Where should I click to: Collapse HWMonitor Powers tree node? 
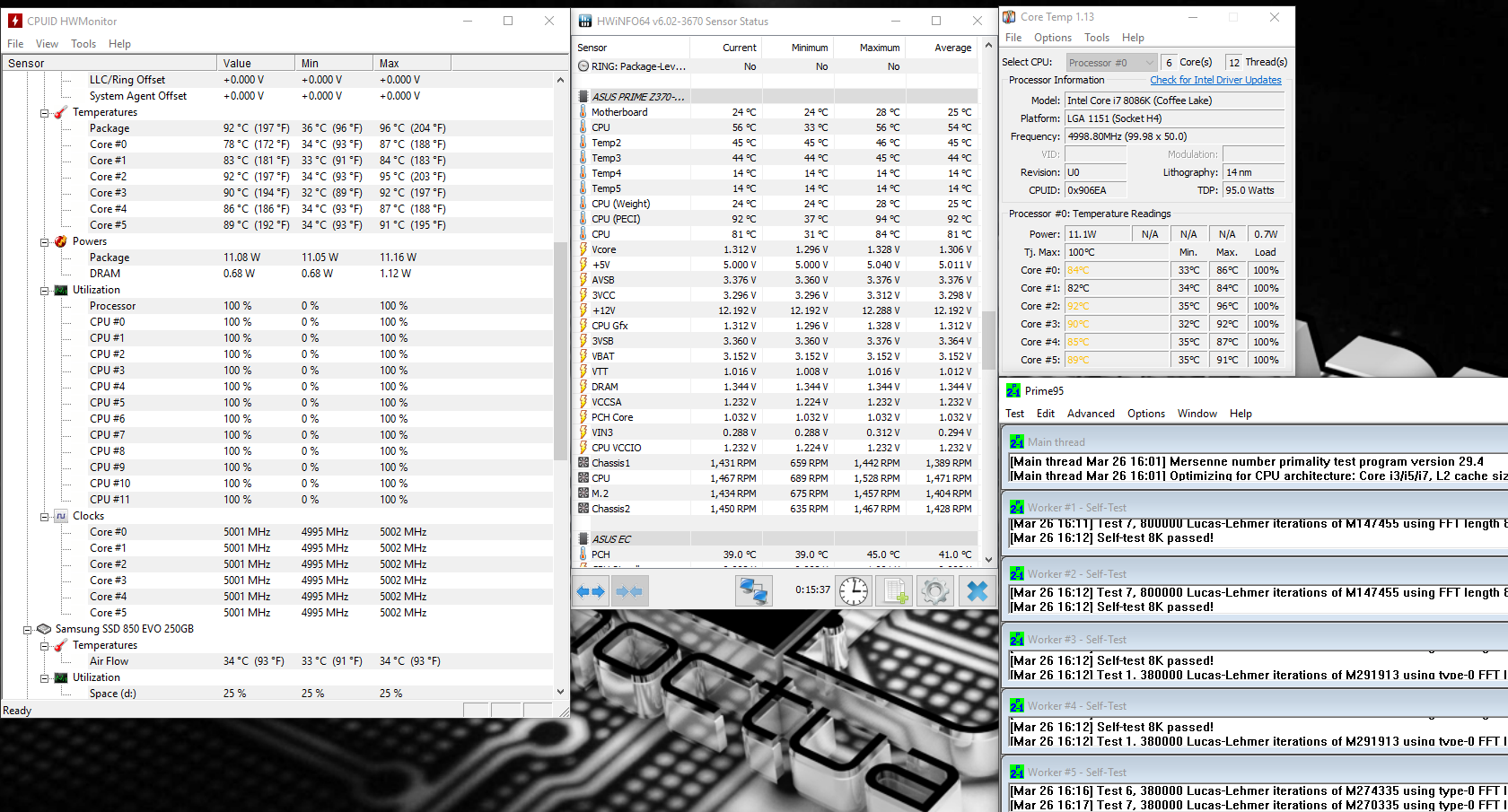click(44, 242)
